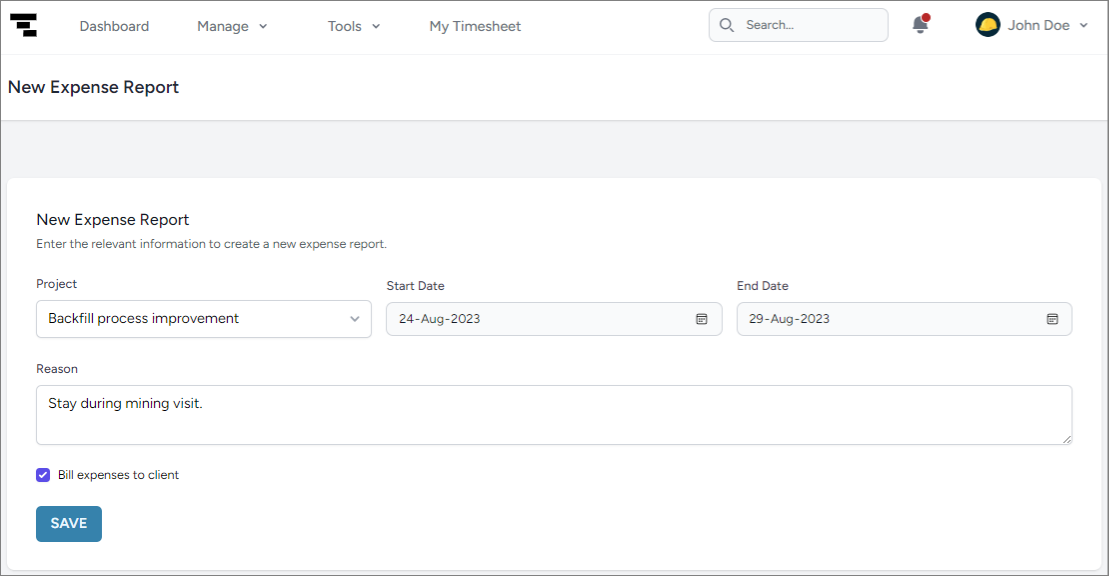Go to the Dashboard page
1109x576 pixels.
click(x=114, y=27)
